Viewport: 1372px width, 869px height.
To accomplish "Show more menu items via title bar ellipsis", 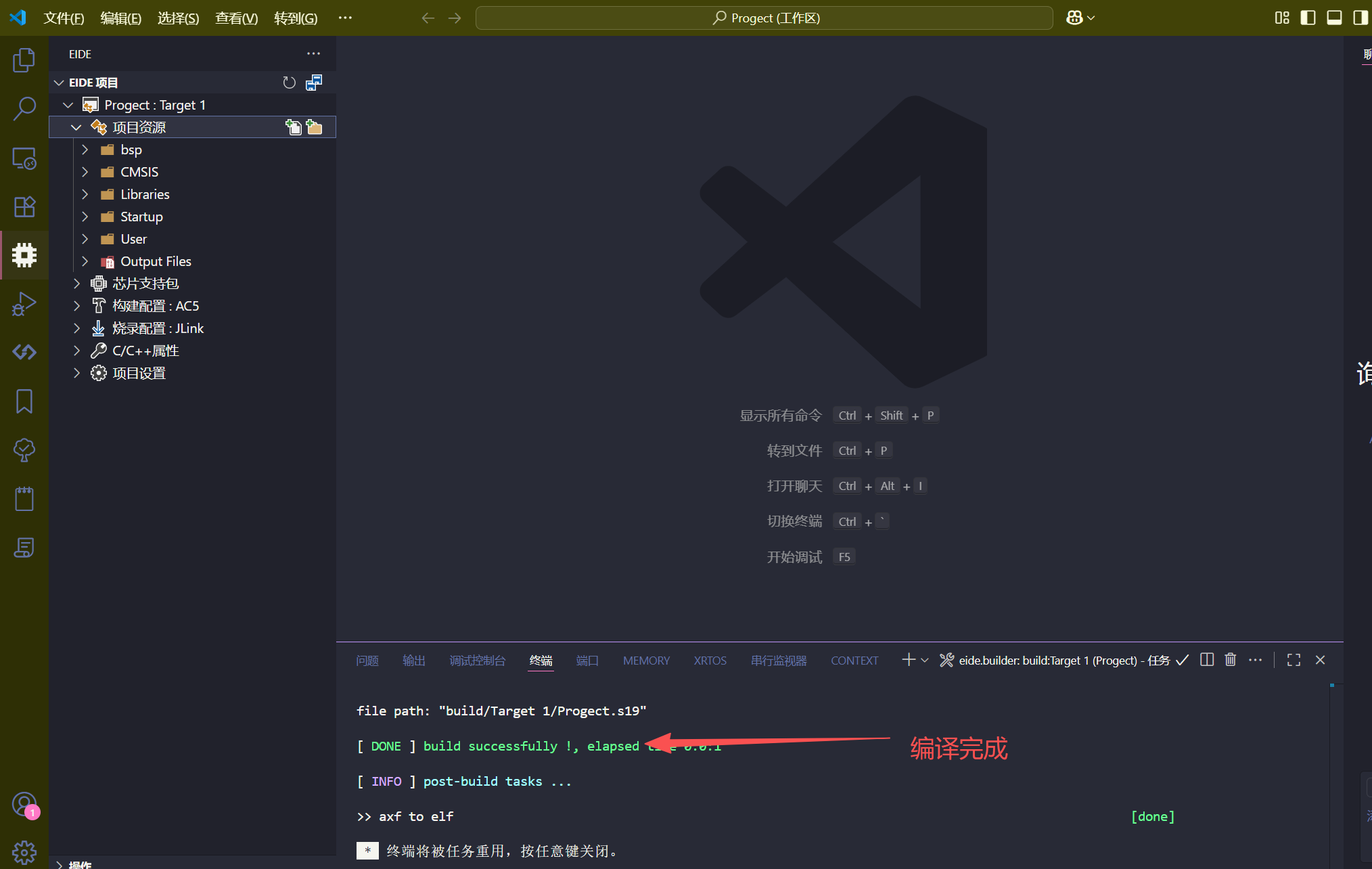I will pos(345,18).
